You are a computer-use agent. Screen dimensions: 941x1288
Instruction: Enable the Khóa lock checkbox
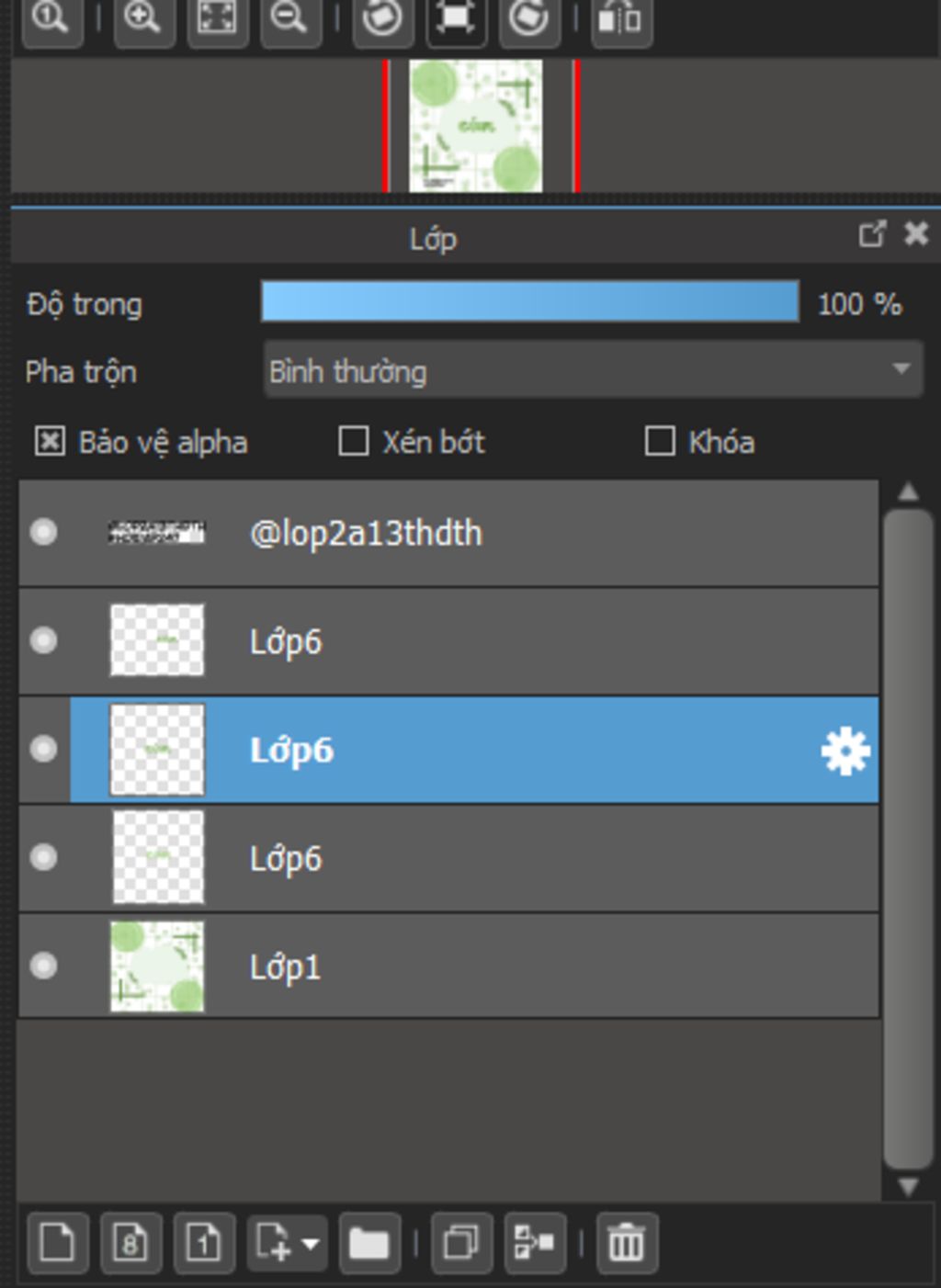pyautogui.click(x=660, y=441)
